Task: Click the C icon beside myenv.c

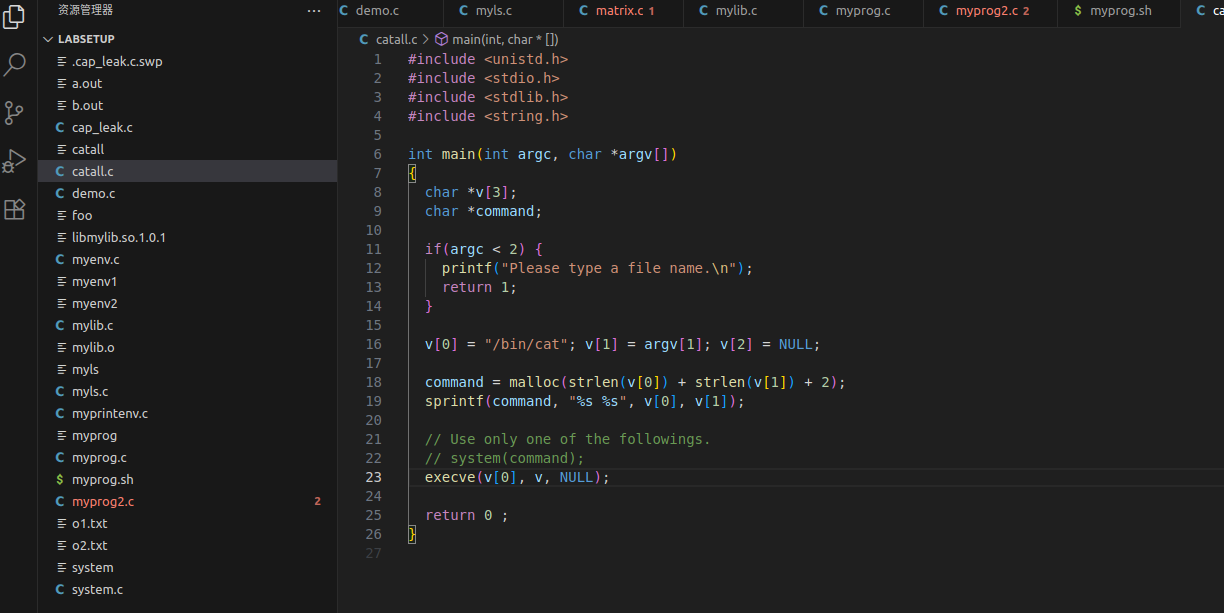Action: 60,259
